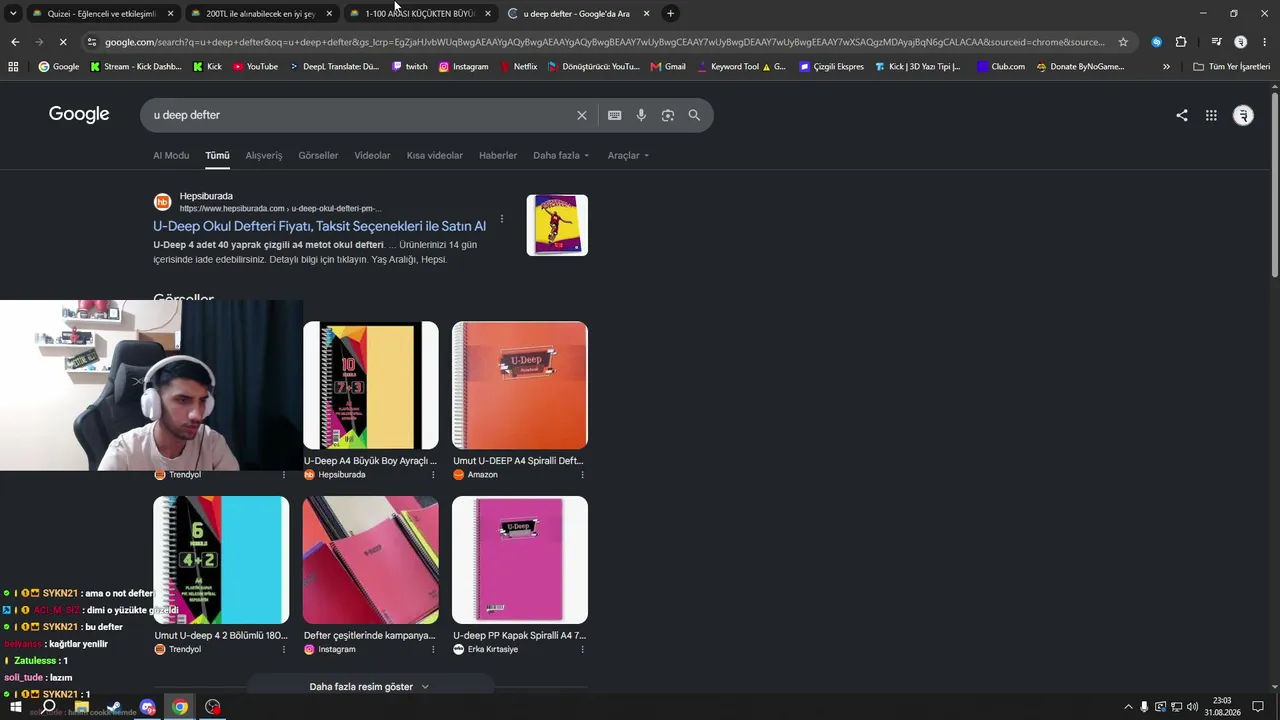
Task: Open the Chrome tab search dropdown
Action: pos(13,13)
